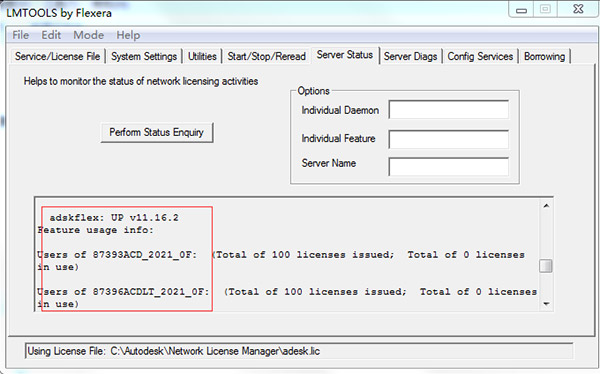Click Perform Status Enquiry button
Viewport: 600px width, 374px height.
[x=157, y=132]
